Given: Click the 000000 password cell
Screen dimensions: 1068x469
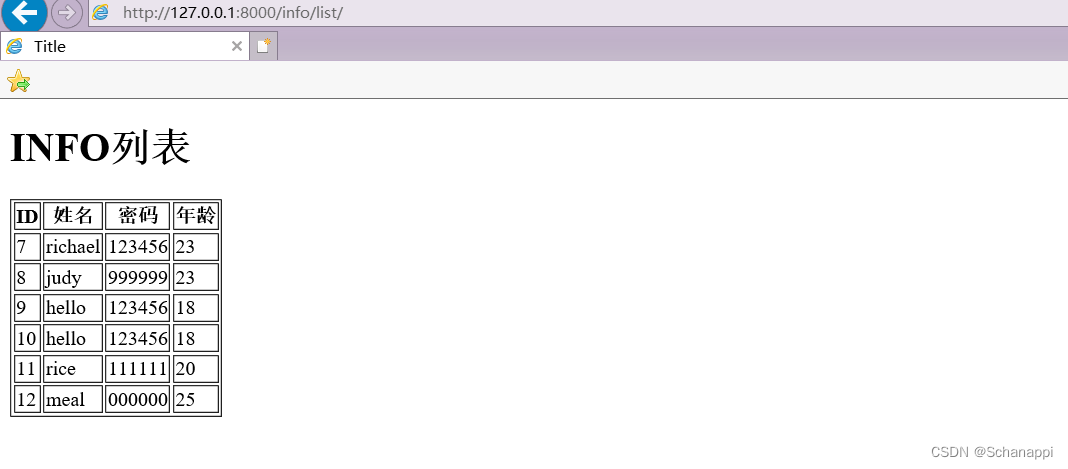Looking at the screenshot, I should pos(138,400).
